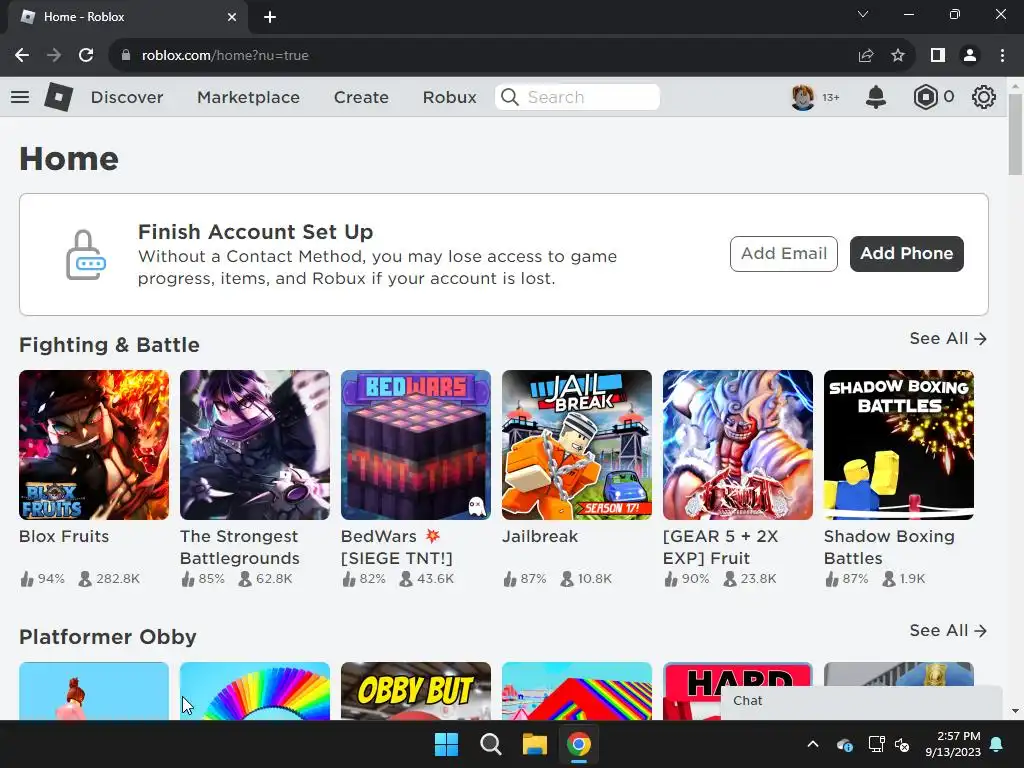The width and height of the screenshot is (1024, 768).
Task: Open the Create menu item
Action: pos(361,97)
